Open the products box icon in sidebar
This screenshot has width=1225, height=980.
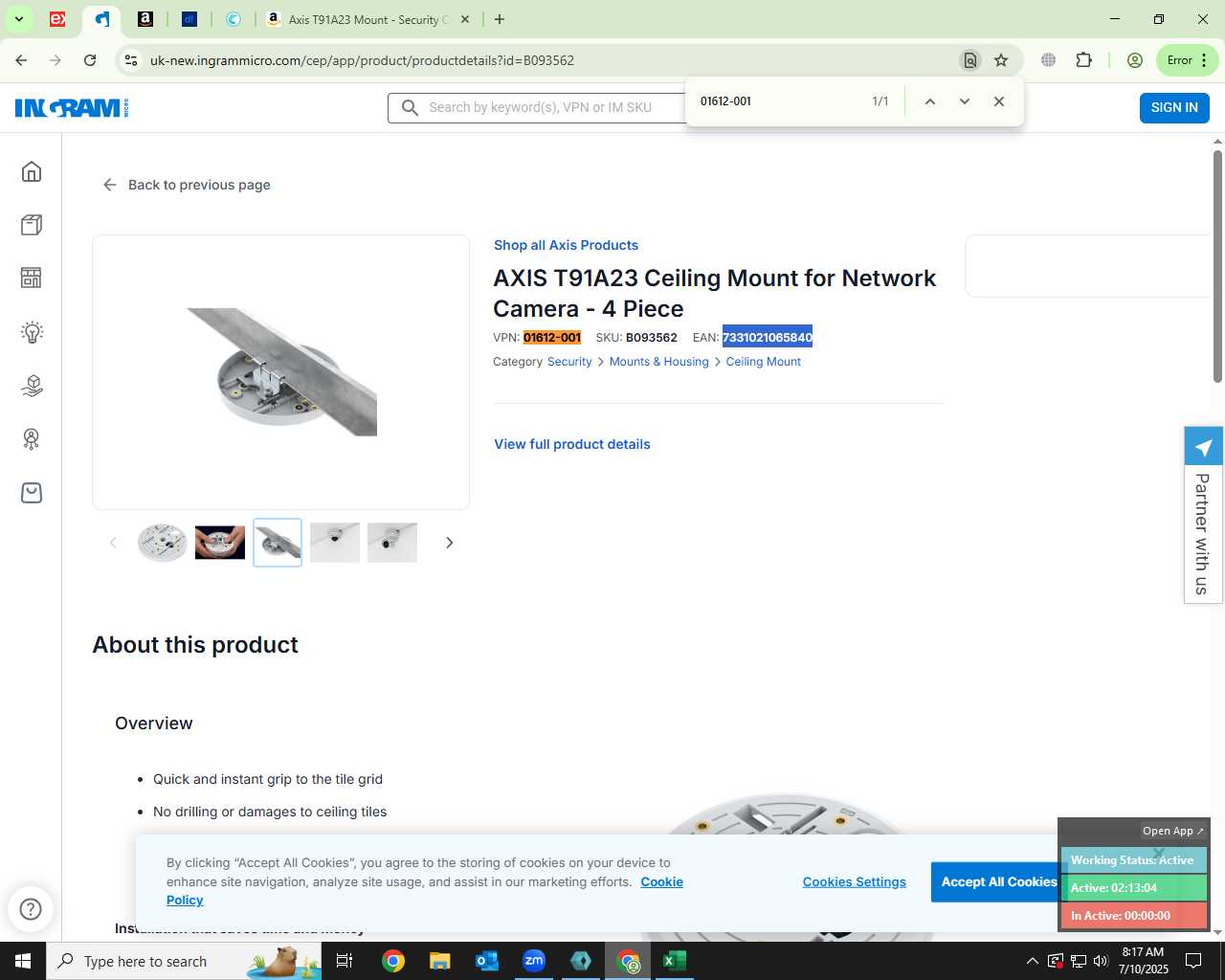coord(32,225)
